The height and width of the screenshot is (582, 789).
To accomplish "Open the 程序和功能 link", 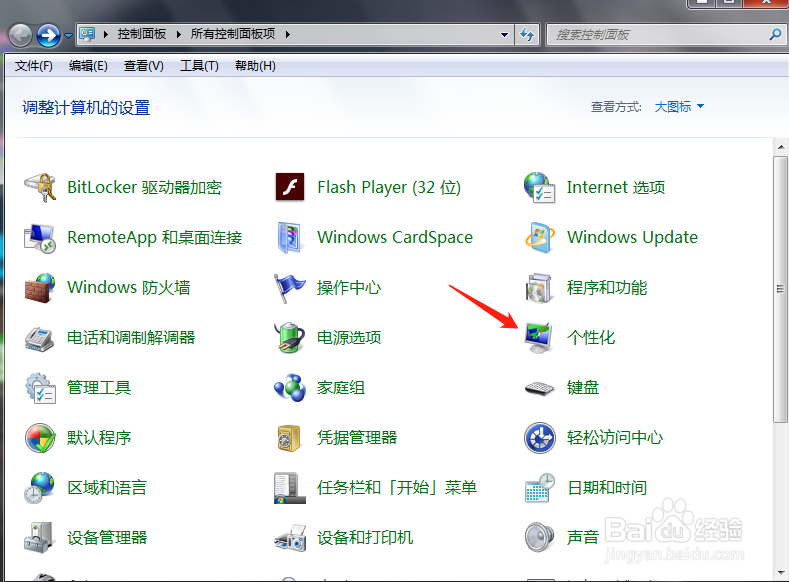I will (607, 288).
